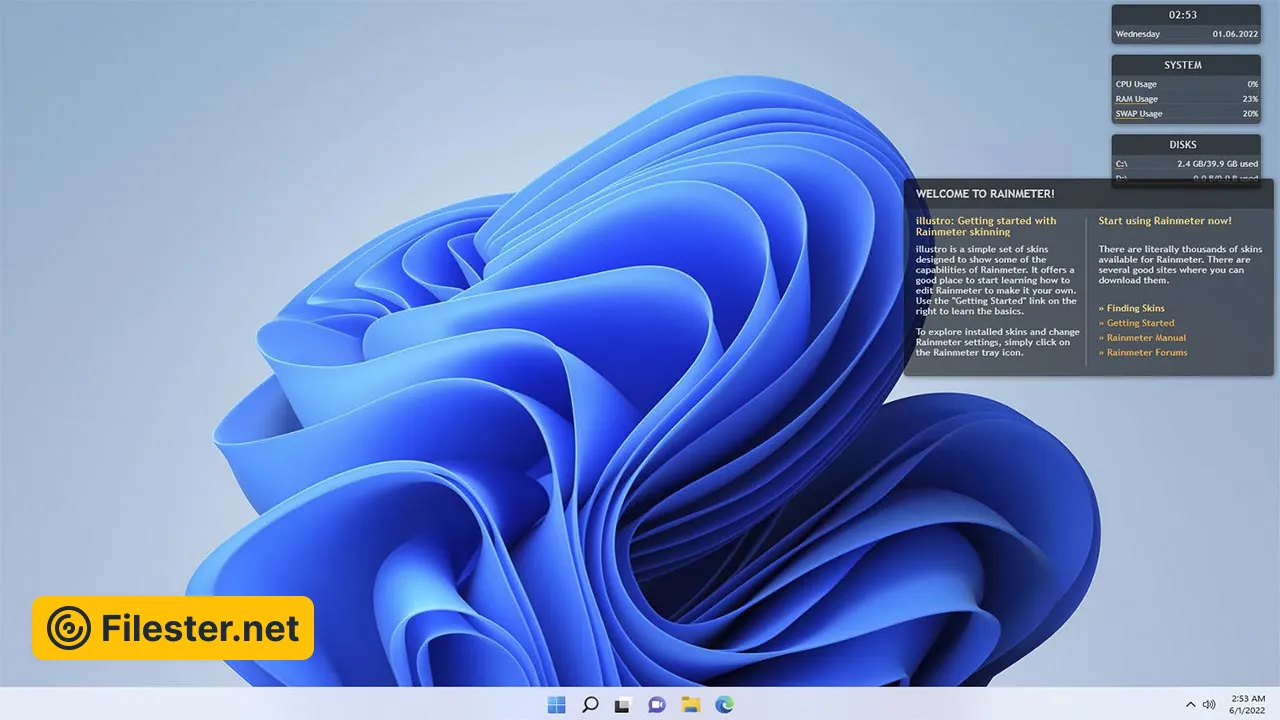Click the volume speaker tray icon
This screenshot has height=720, width=1280.
1209,705
